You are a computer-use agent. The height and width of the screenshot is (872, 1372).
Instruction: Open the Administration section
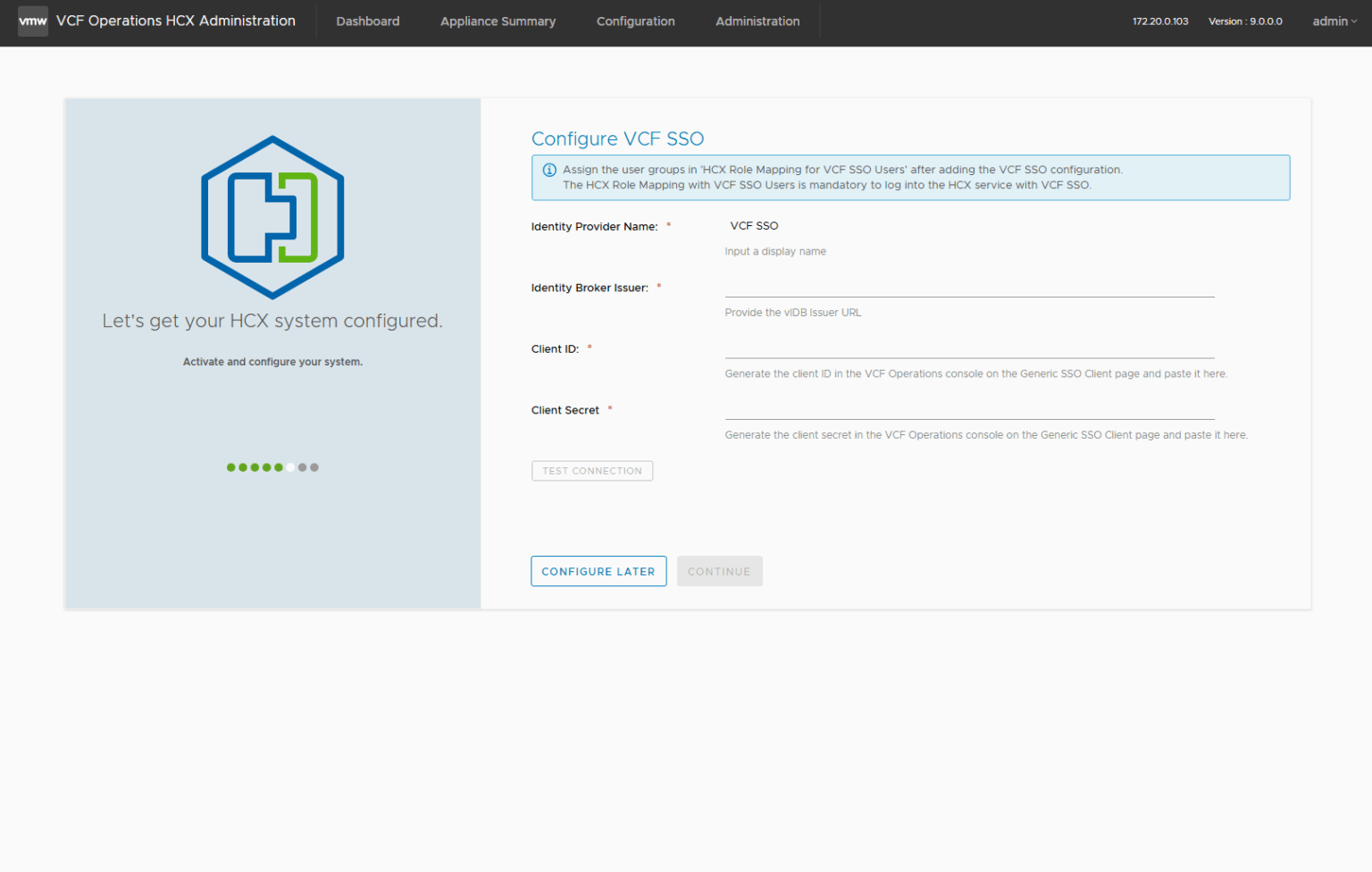click(x=757, y=21)
